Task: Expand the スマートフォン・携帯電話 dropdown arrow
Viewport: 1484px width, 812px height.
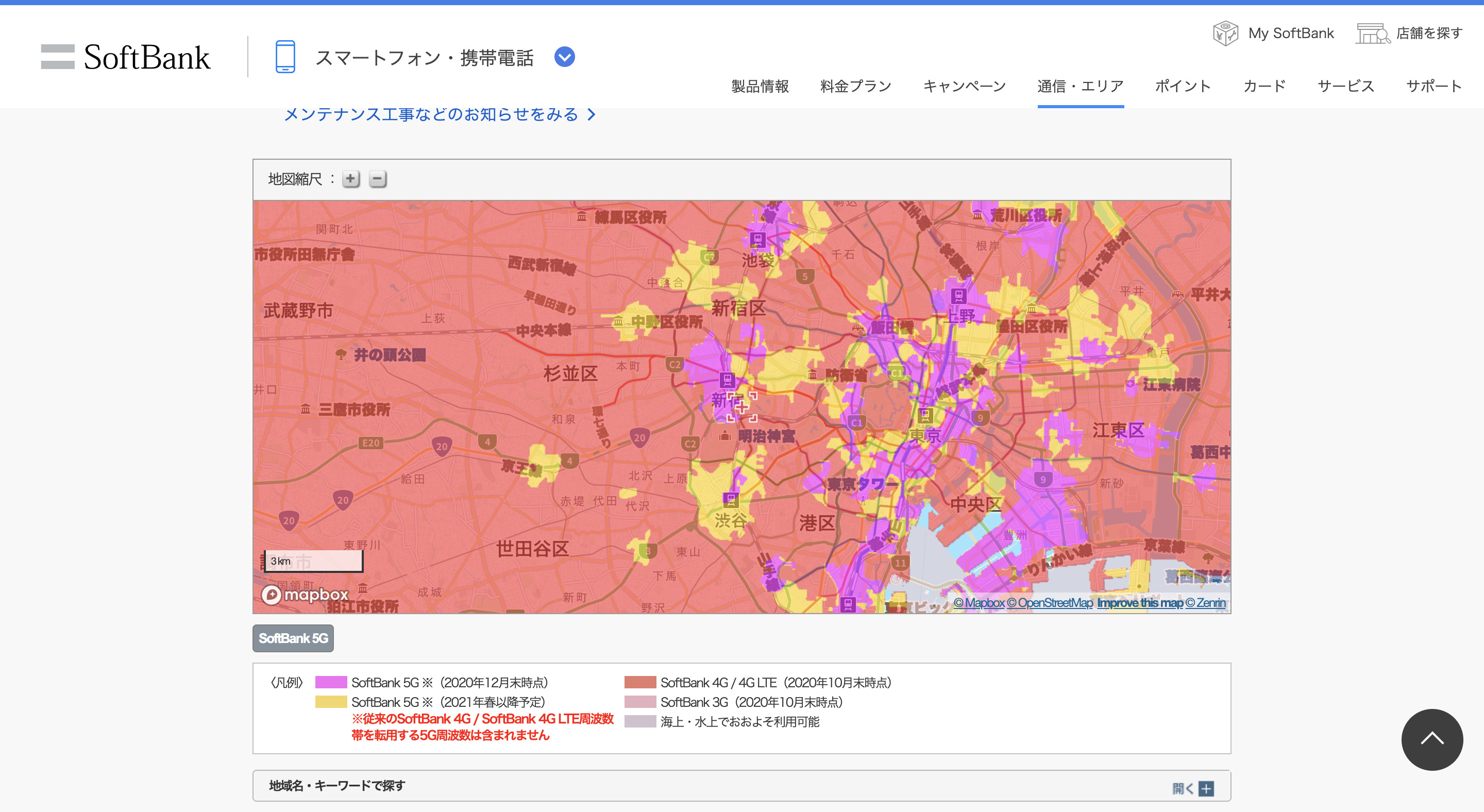Action: [x=565, y=57]
